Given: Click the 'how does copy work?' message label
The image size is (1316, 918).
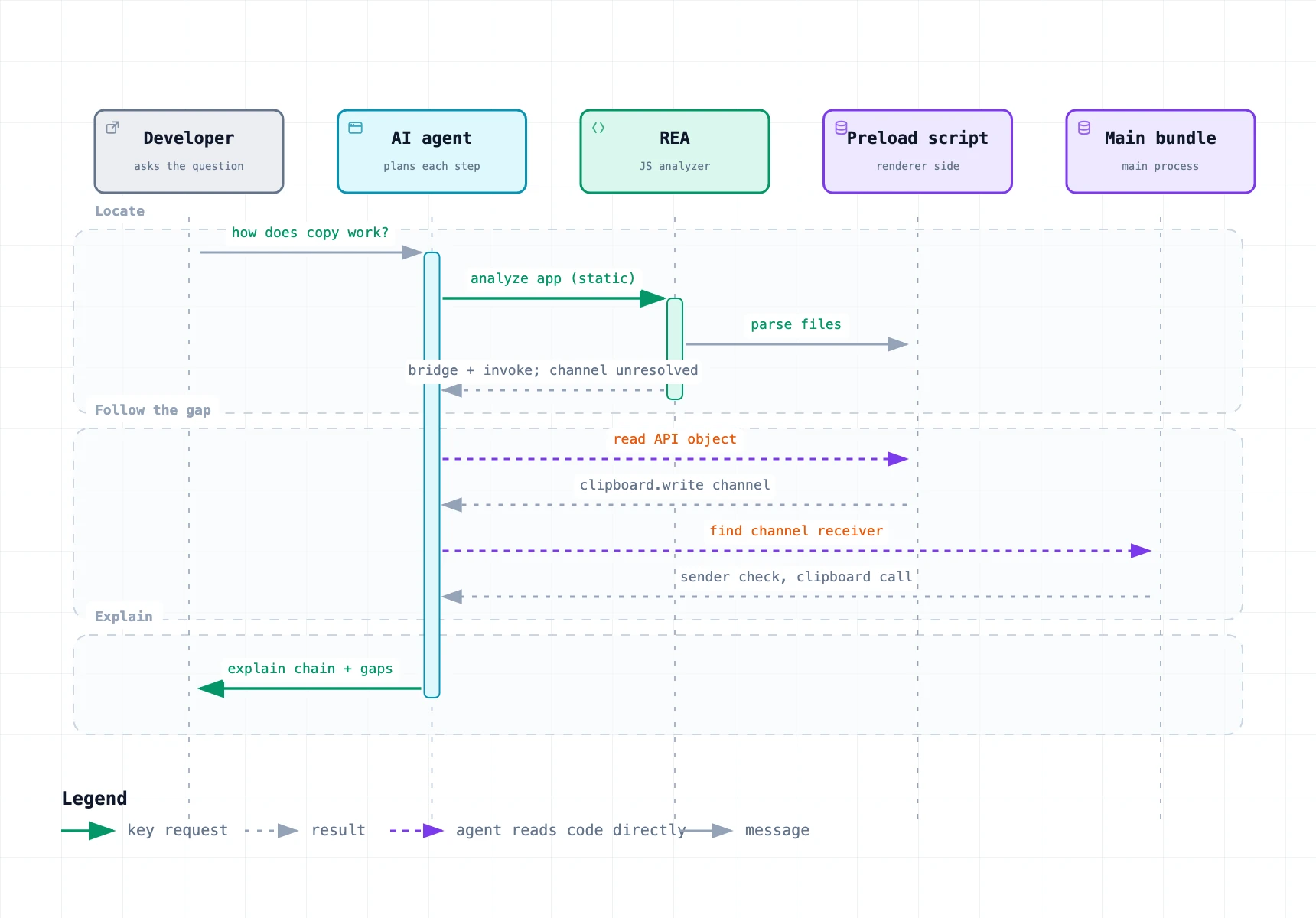Looking at the screenshot, I should (310, 233).
